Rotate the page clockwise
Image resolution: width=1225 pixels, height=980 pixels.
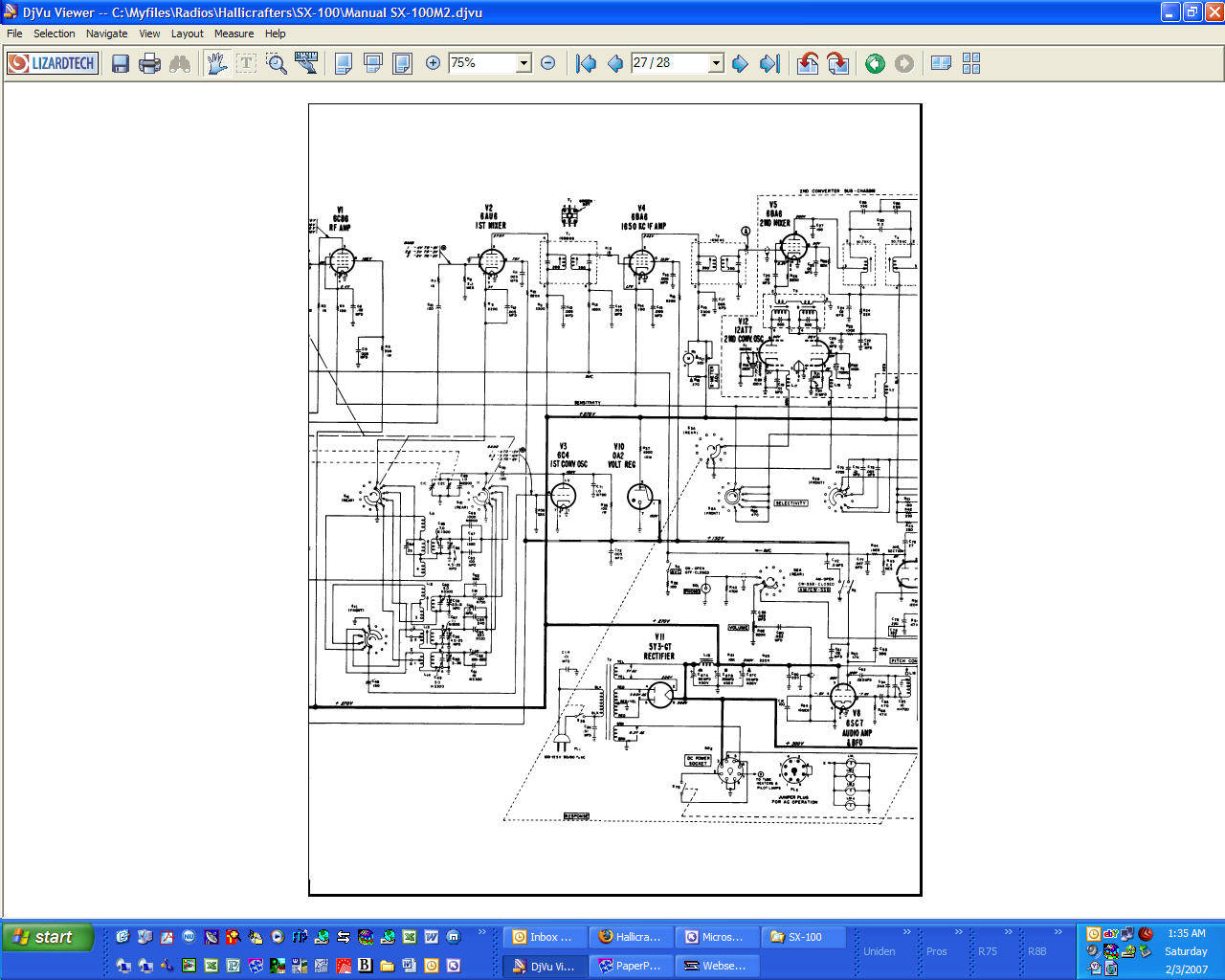point(838,63)
